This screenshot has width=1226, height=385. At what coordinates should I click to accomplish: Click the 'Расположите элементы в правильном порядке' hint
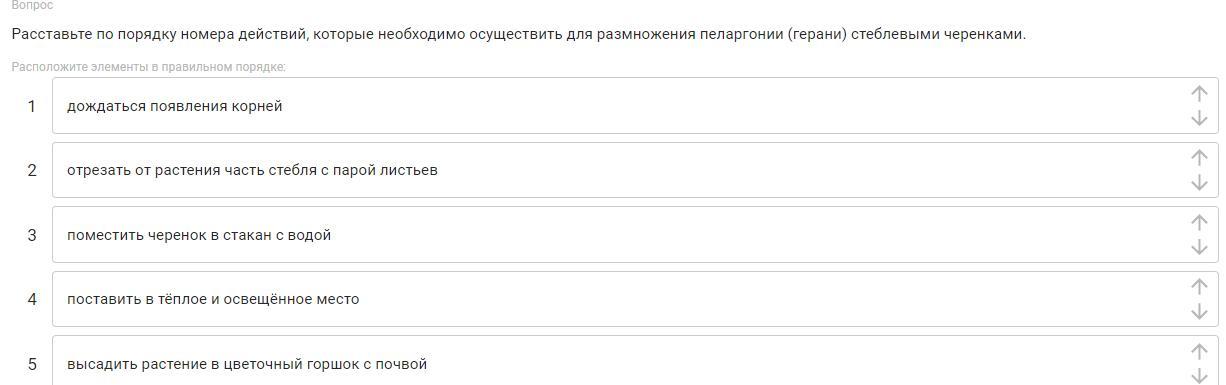coord(148,67)
